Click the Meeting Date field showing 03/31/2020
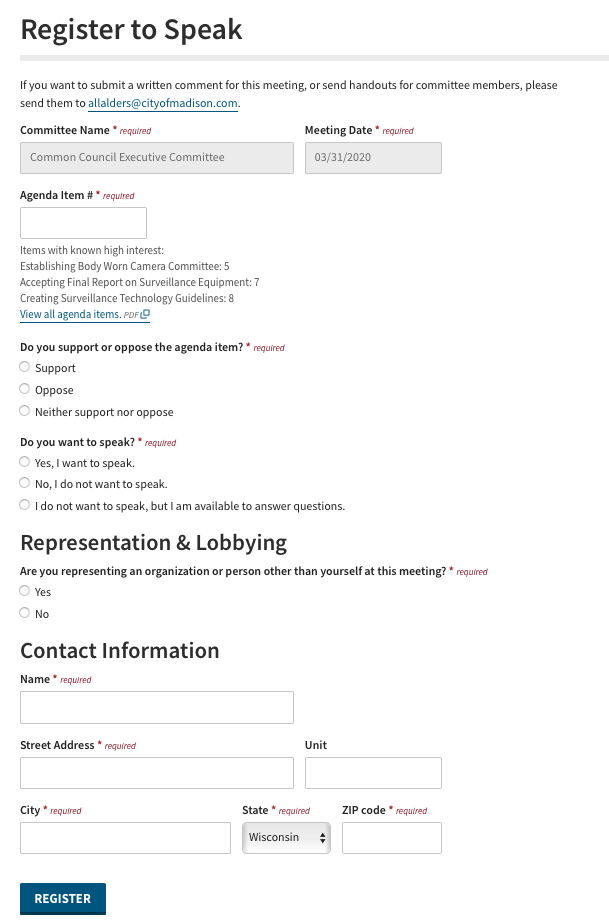This screenshot has width=609, height=922. point(373,158)
